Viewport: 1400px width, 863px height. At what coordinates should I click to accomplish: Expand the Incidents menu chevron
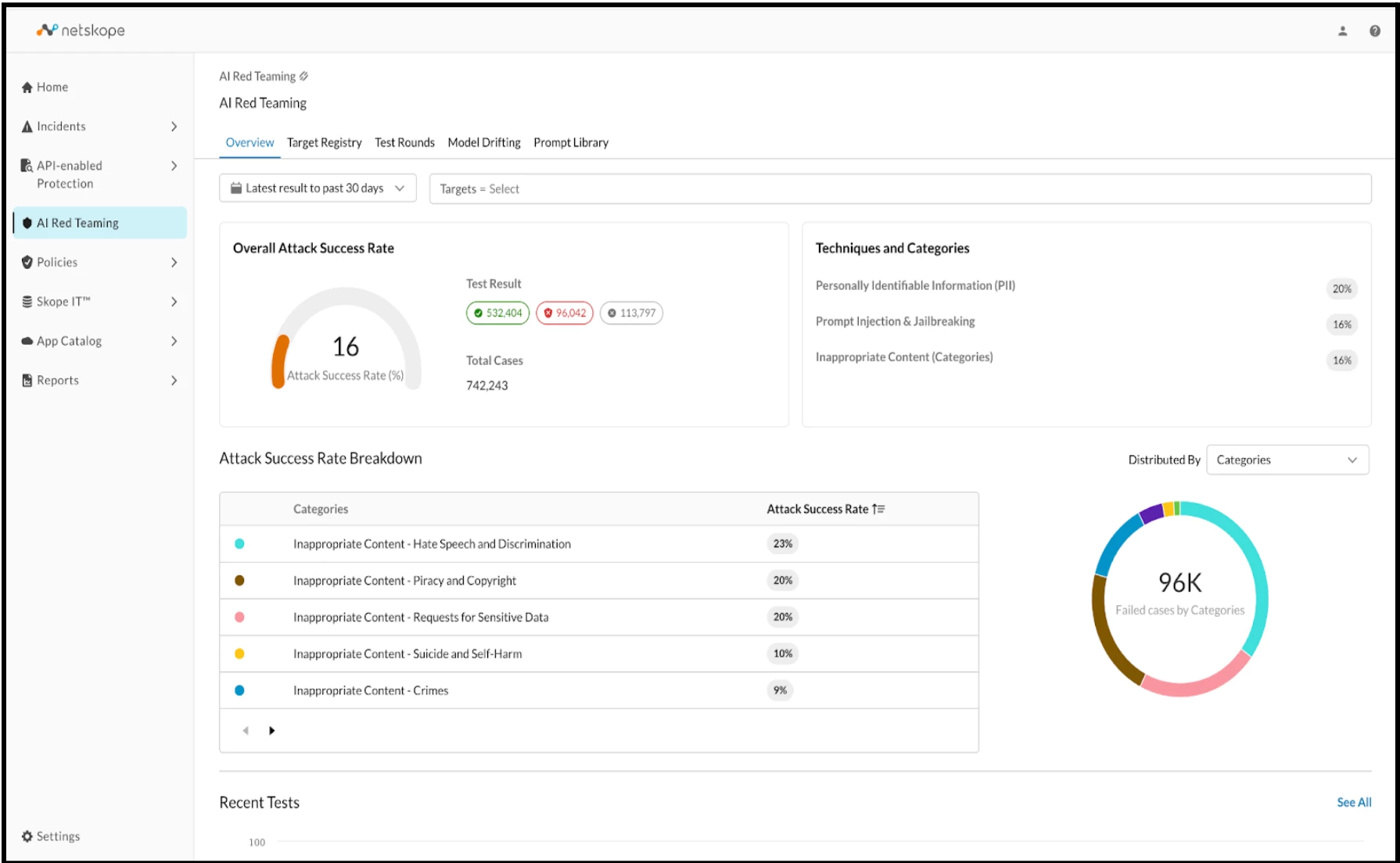coord(174,127)
